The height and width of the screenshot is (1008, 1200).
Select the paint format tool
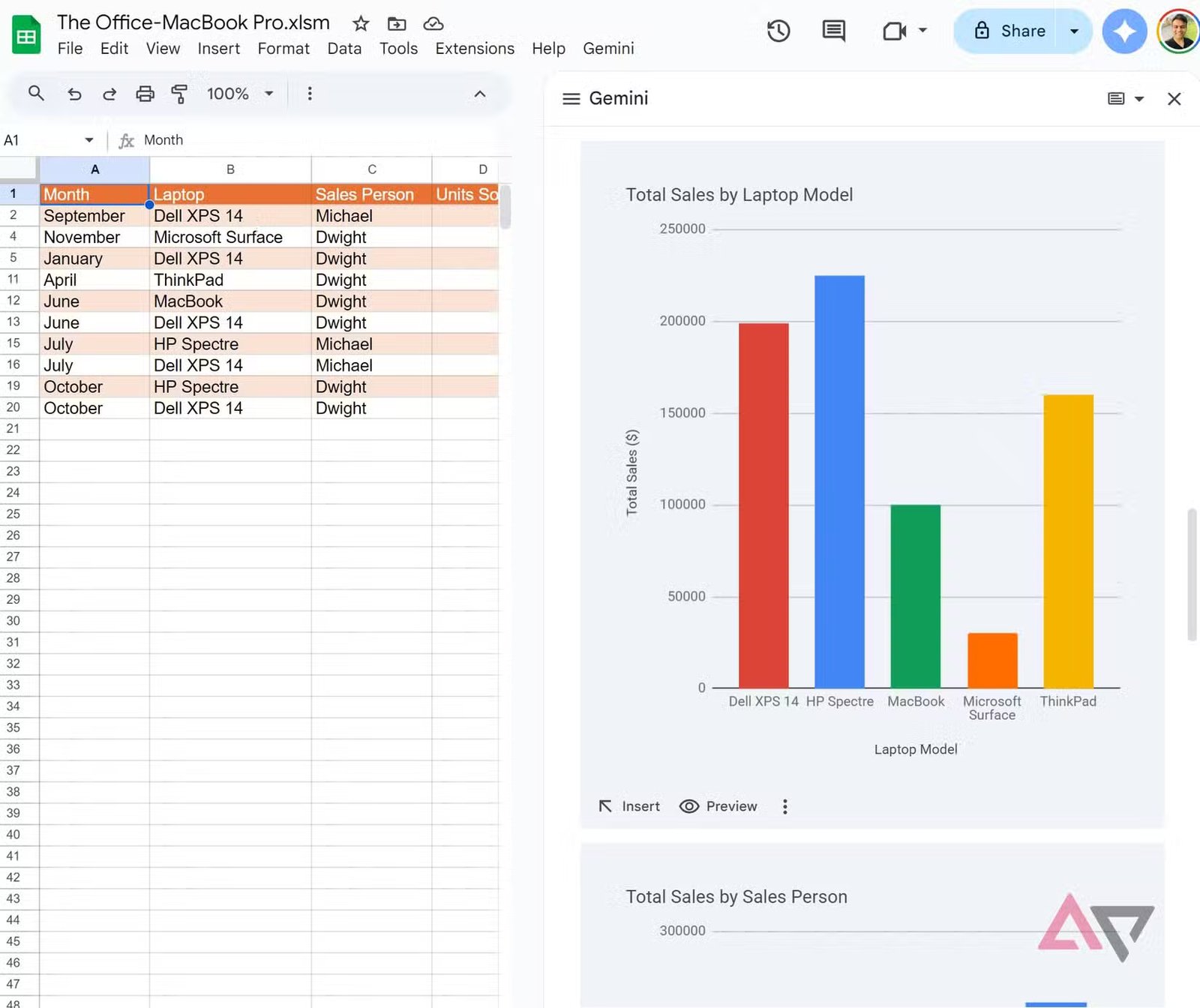(x=180, y=94)
